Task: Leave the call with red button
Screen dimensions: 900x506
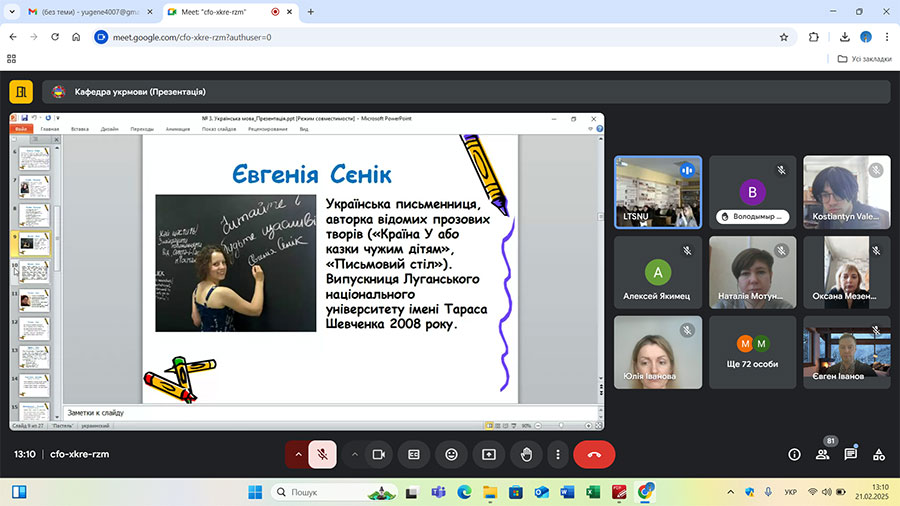Action: click(594, 454)
